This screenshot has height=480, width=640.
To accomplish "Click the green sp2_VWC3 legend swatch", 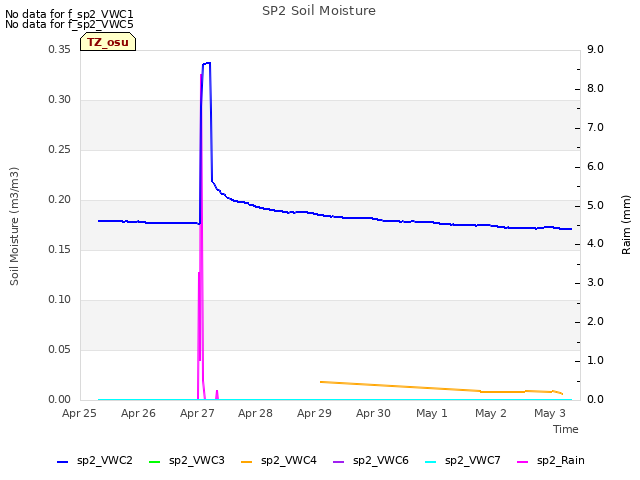I will pyautogui.click(x=155, y=462).
